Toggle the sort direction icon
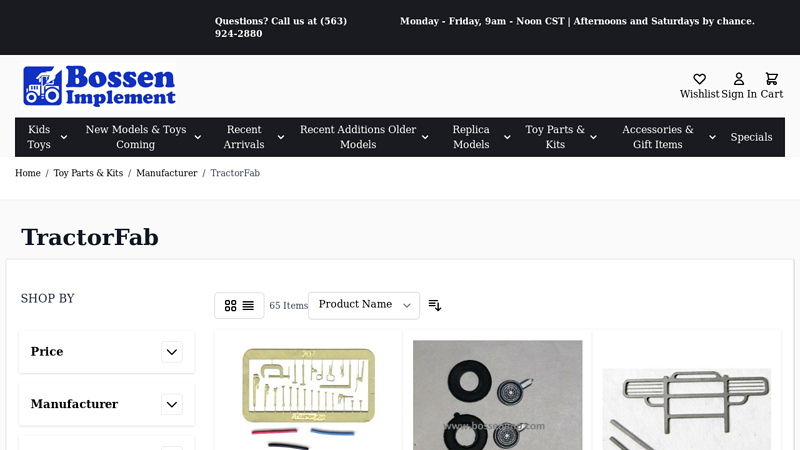This screenshot has height=450, width=800. tap(435, 305)
